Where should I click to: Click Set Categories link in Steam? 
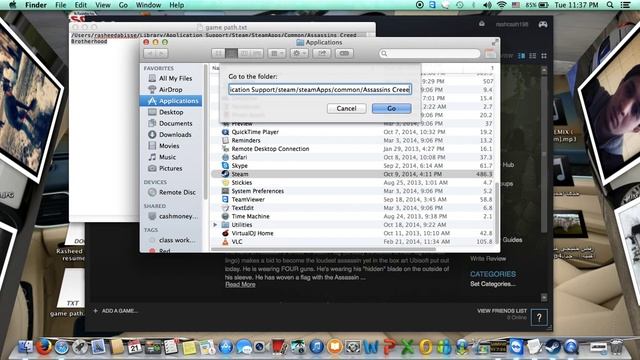pos(493,284)
